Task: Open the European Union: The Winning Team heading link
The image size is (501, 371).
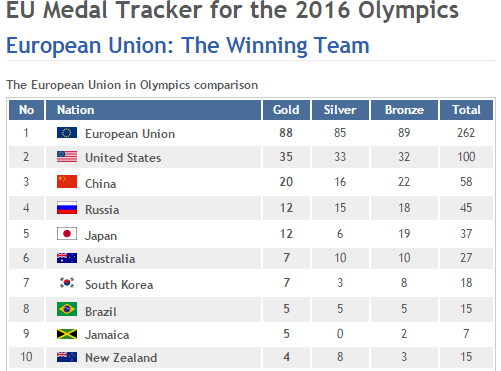Action: tap(188, 46)
